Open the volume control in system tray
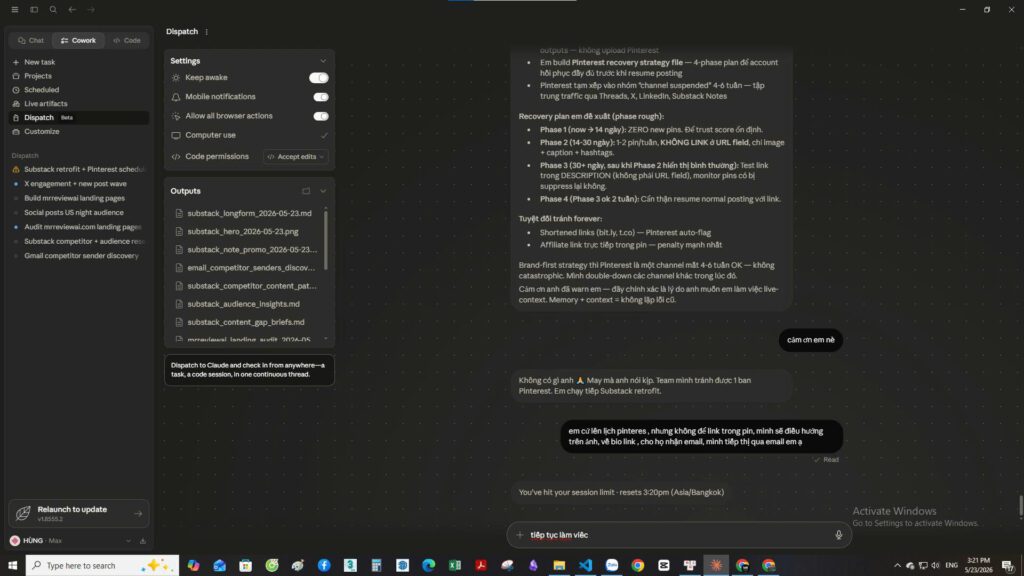The width and height of the screenshot is (1024, 576). click(936, 566)
